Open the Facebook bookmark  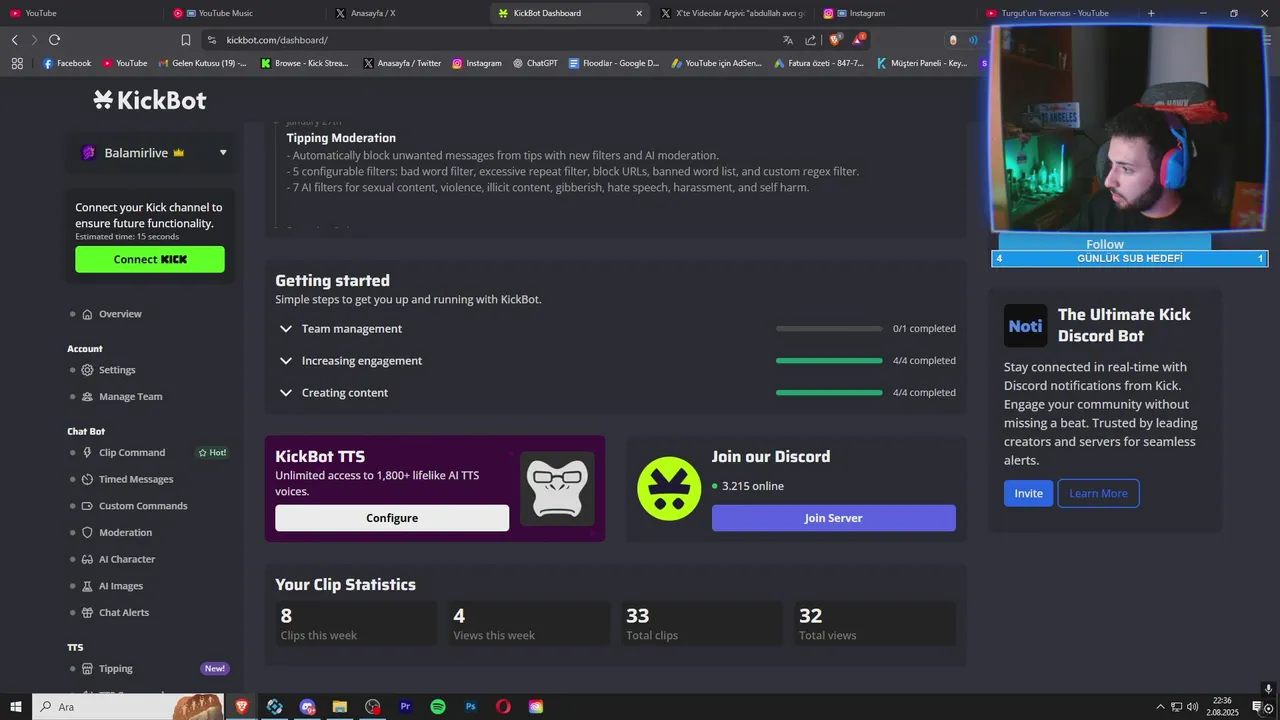(67, 63)
